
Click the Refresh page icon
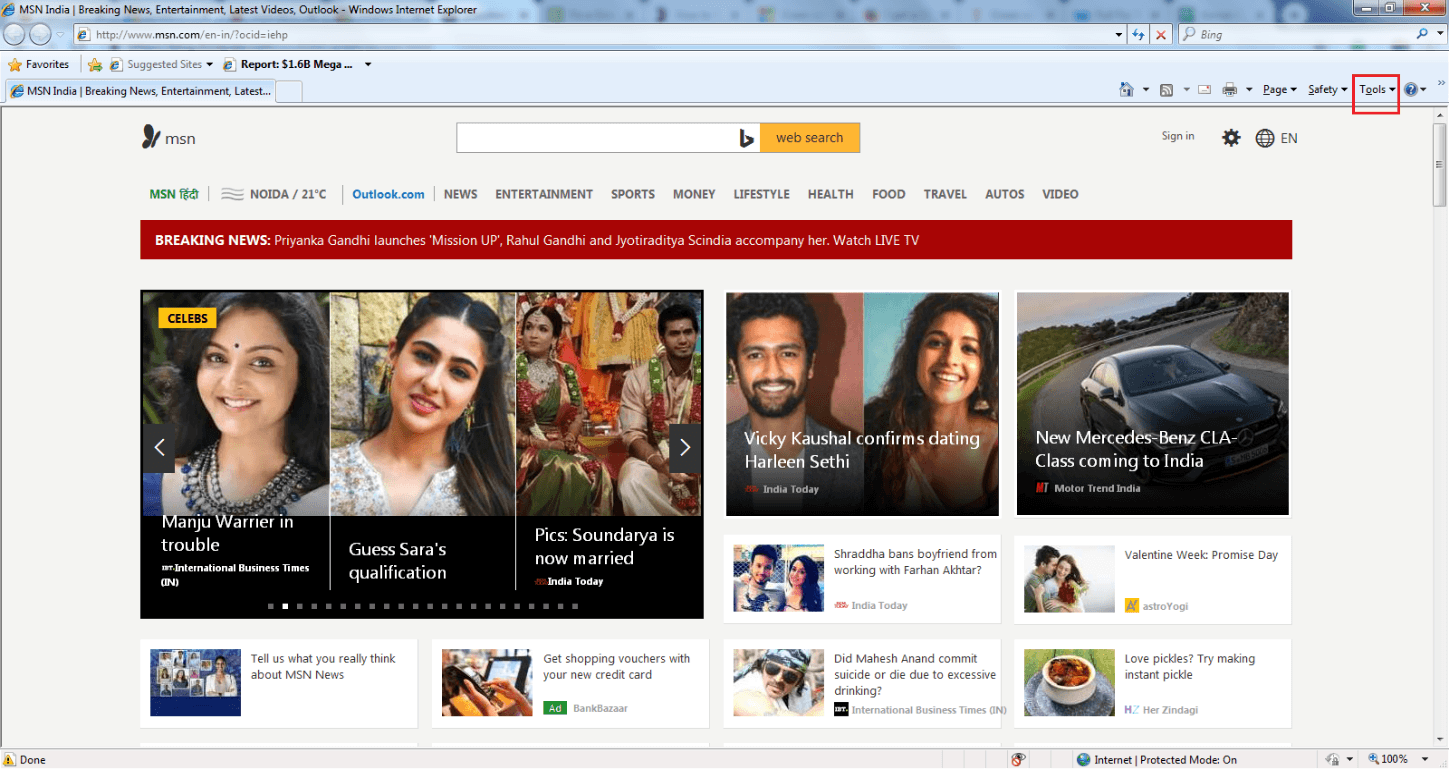tap(1138, 35)
